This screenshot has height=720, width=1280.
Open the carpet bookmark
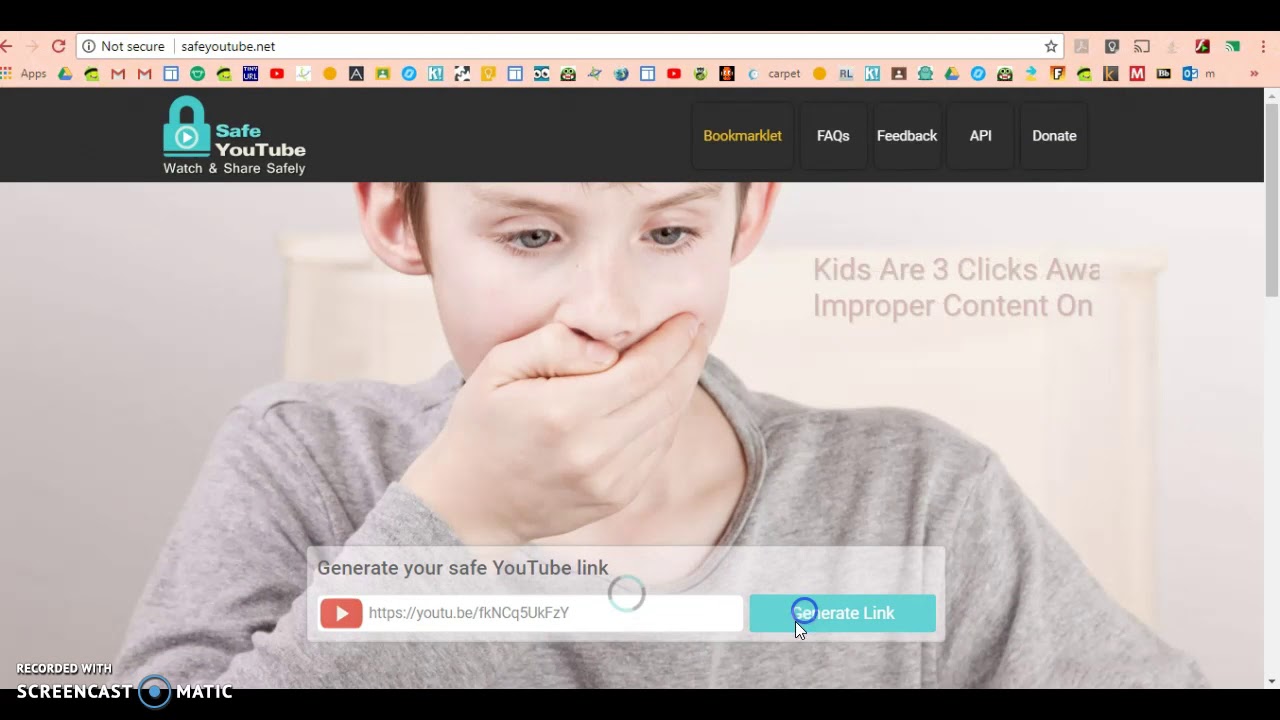(x=775, y=73)
